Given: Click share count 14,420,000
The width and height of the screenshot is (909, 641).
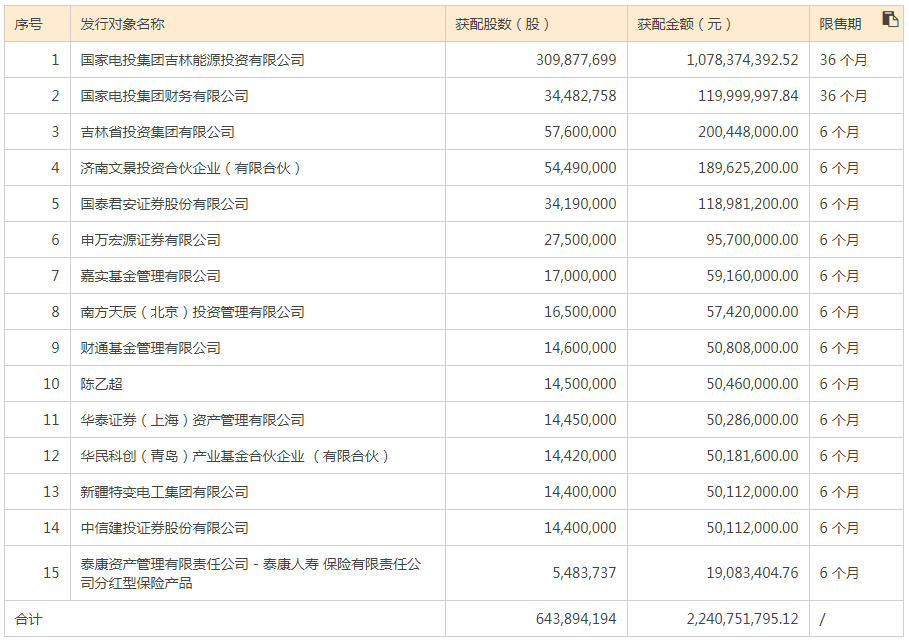Looking at the screenshot, I should [580, 456].
